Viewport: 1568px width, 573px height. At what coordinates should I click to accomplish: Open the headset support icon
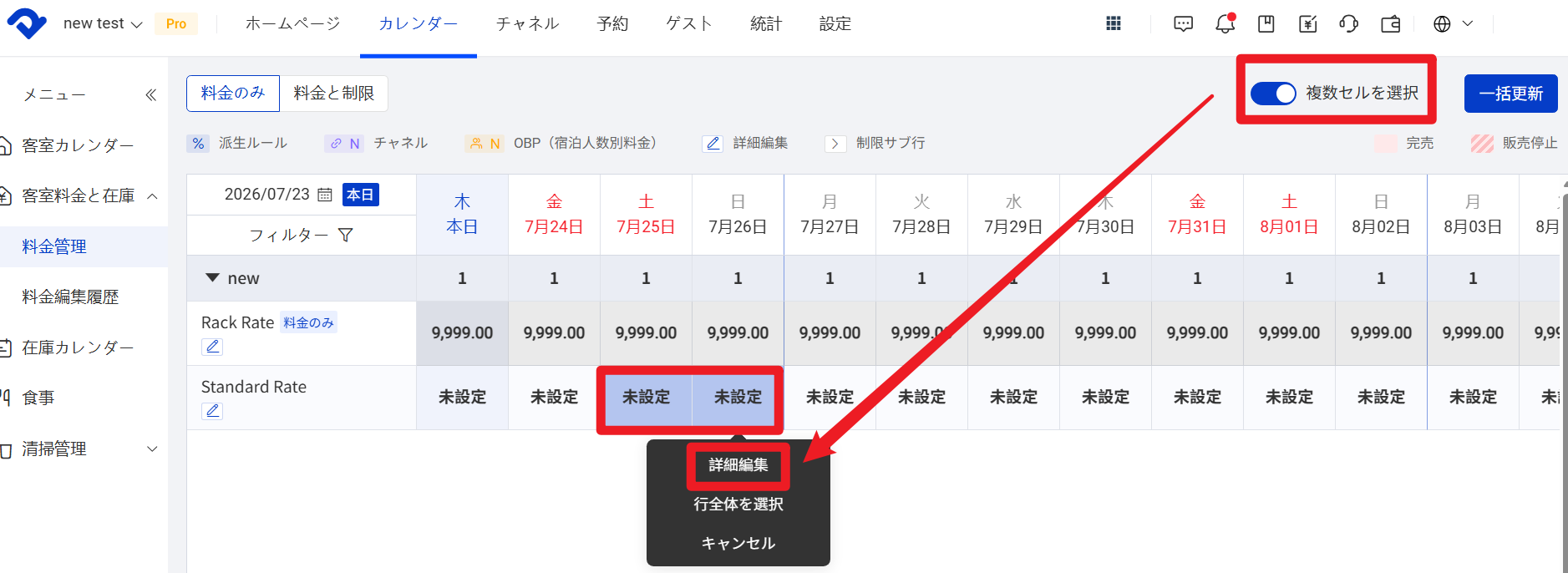point(1349,23)
